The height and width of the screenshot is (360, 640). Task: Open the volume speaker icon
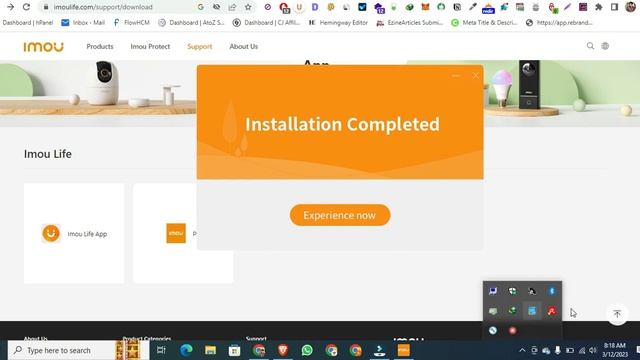click(593, 350)
